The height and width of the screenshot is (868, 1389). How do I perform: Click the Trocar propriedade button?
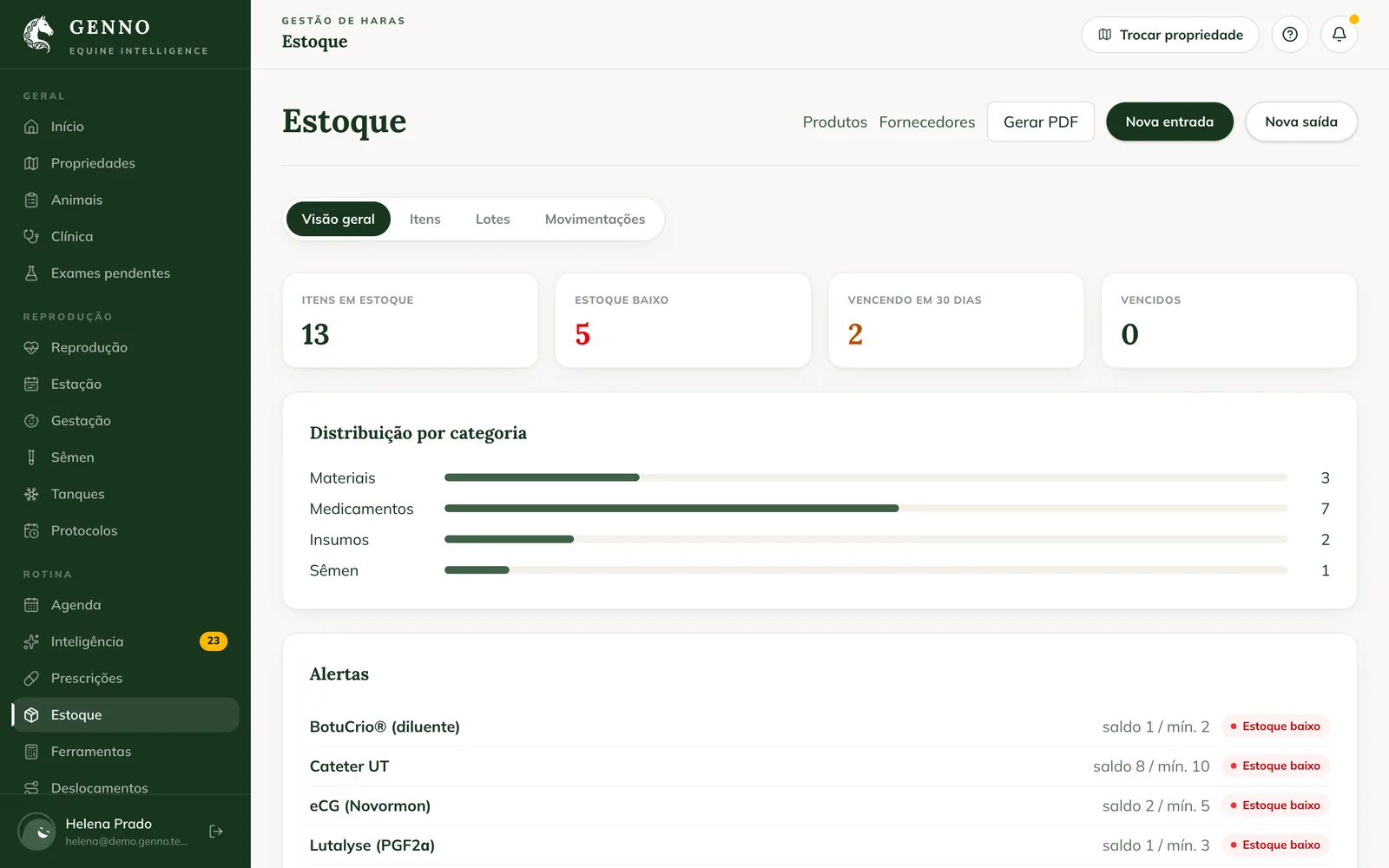[x=1170, y=35]
